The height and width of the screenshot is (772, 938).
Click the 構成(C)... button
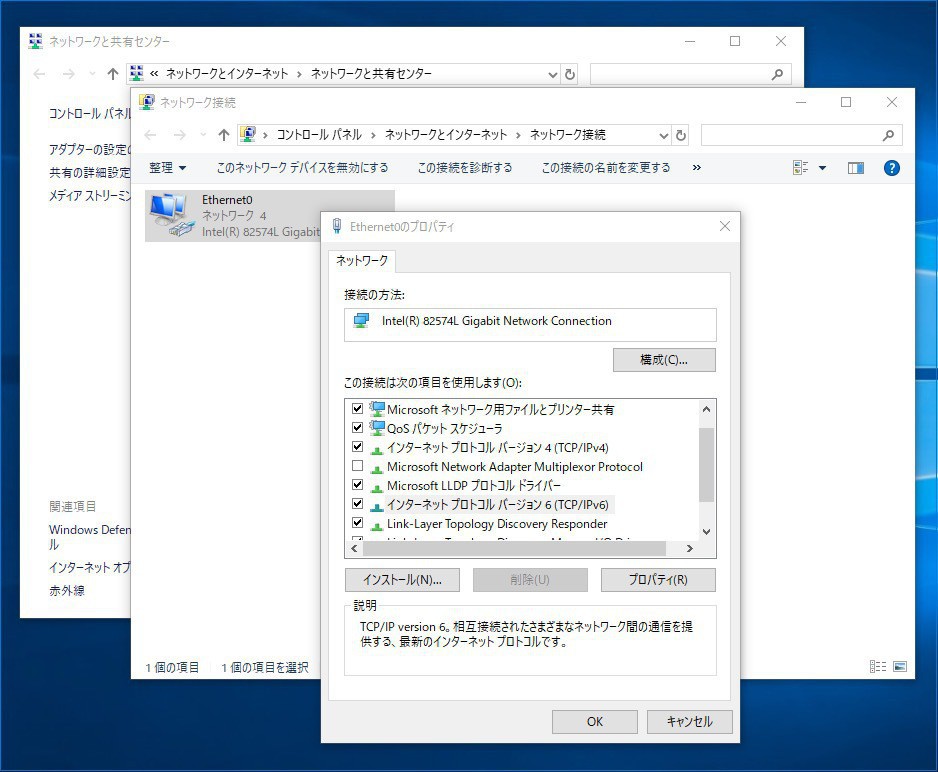(663, 360)
